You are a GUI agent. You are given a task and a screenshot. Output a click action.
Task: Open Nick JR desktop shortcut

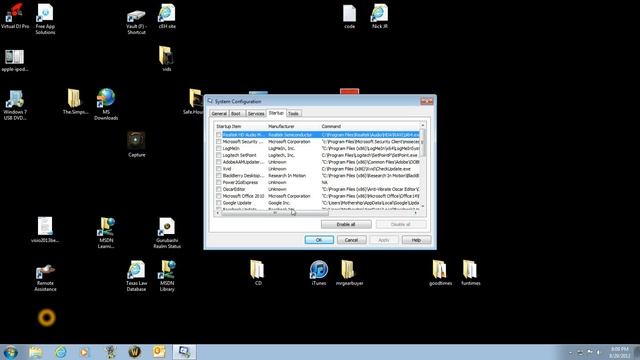pos(380,16)
